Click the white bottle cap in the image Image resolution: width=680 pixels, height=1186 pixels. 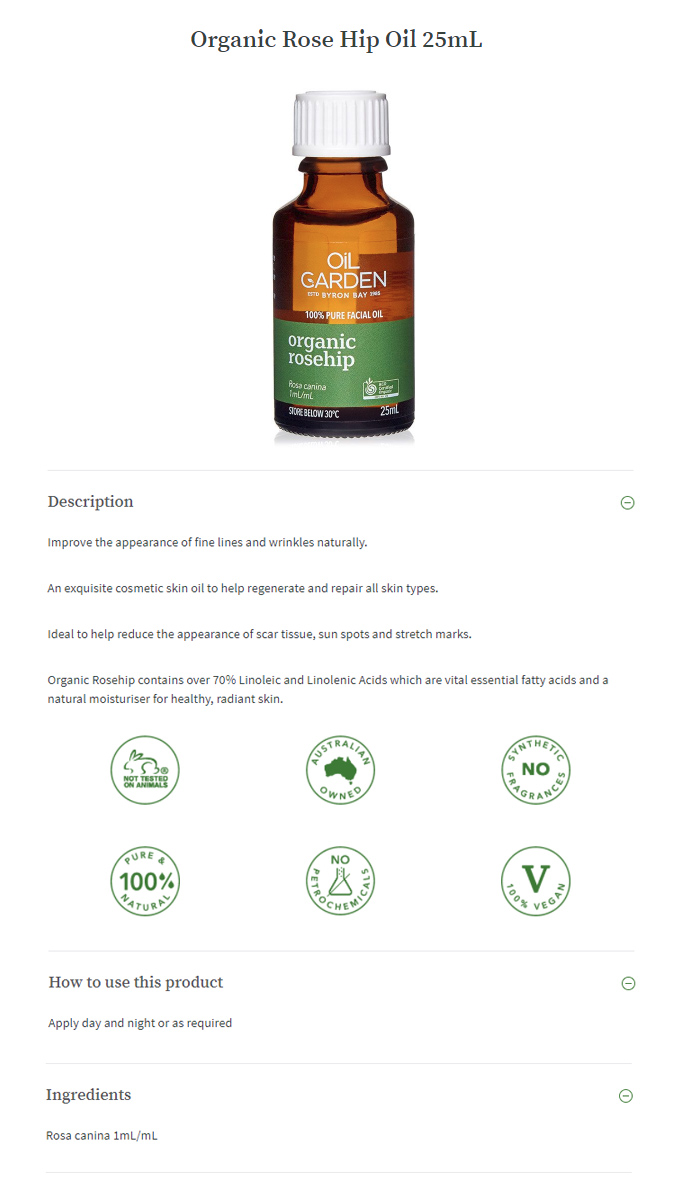[341, 123]
